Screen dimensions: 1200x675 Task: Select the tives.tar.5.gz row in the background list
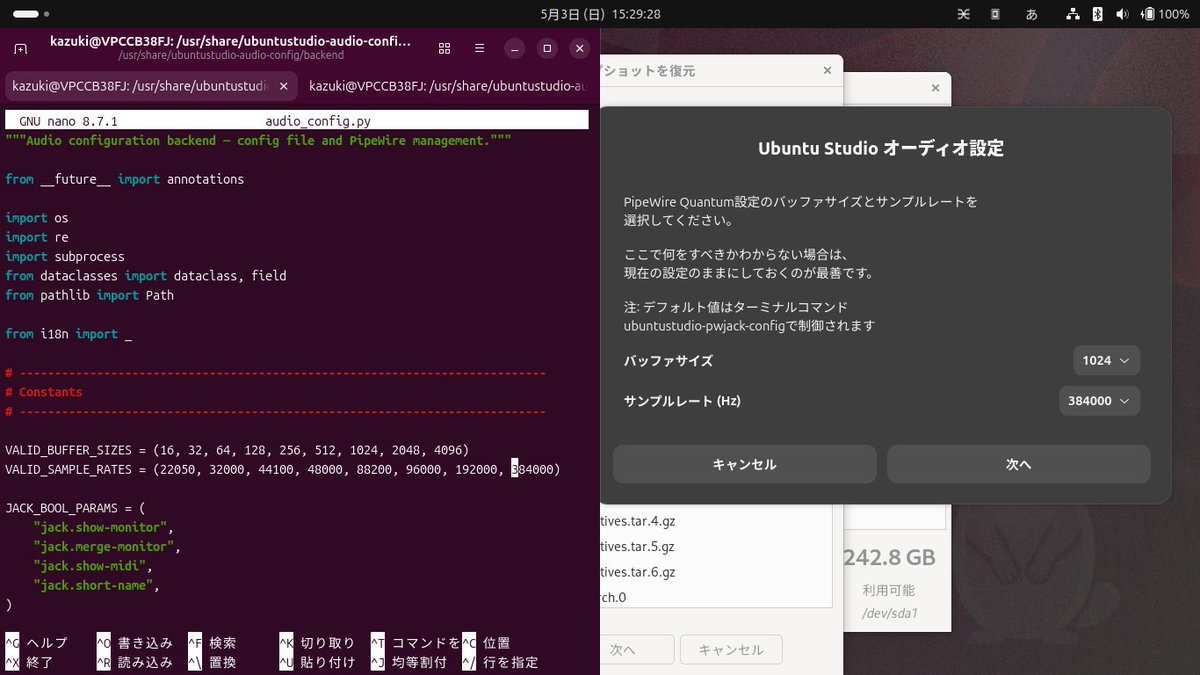tap(715, 546)
